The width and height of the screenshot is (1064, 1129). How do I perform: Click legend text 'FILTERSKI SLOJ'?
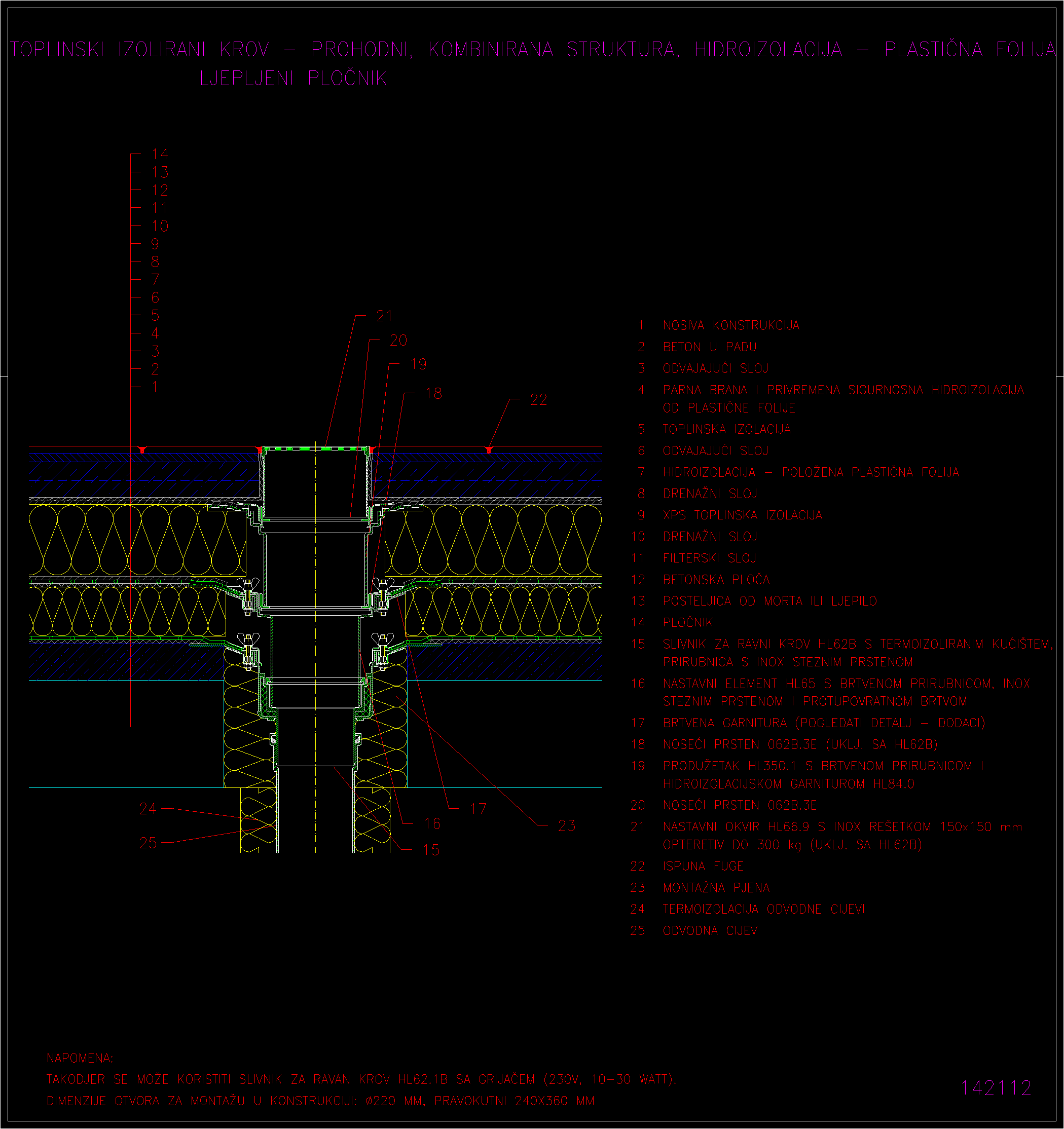(710, 558)
